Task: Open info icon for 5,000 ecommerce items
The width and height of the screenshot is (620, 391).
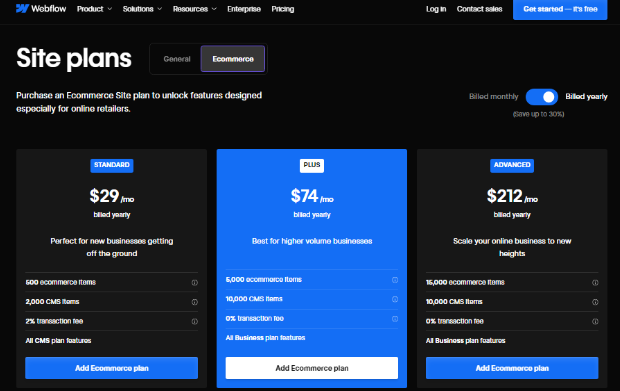Action: pos(395,280)
